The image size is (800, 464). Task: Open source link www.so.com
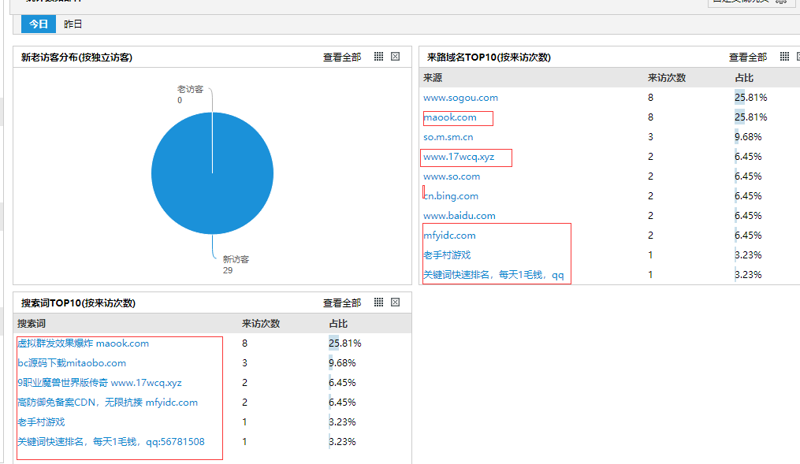point(452,177)
